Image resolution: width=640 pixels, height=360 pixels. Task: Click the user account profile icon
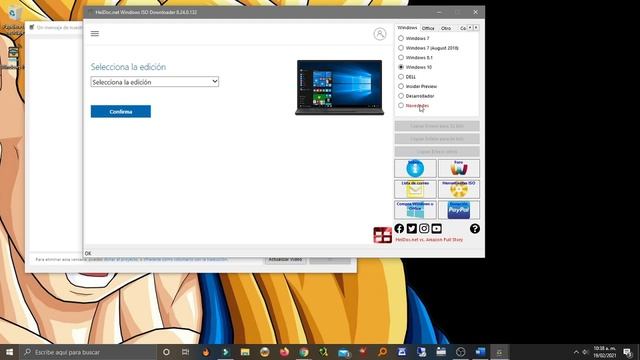[380, 33]
